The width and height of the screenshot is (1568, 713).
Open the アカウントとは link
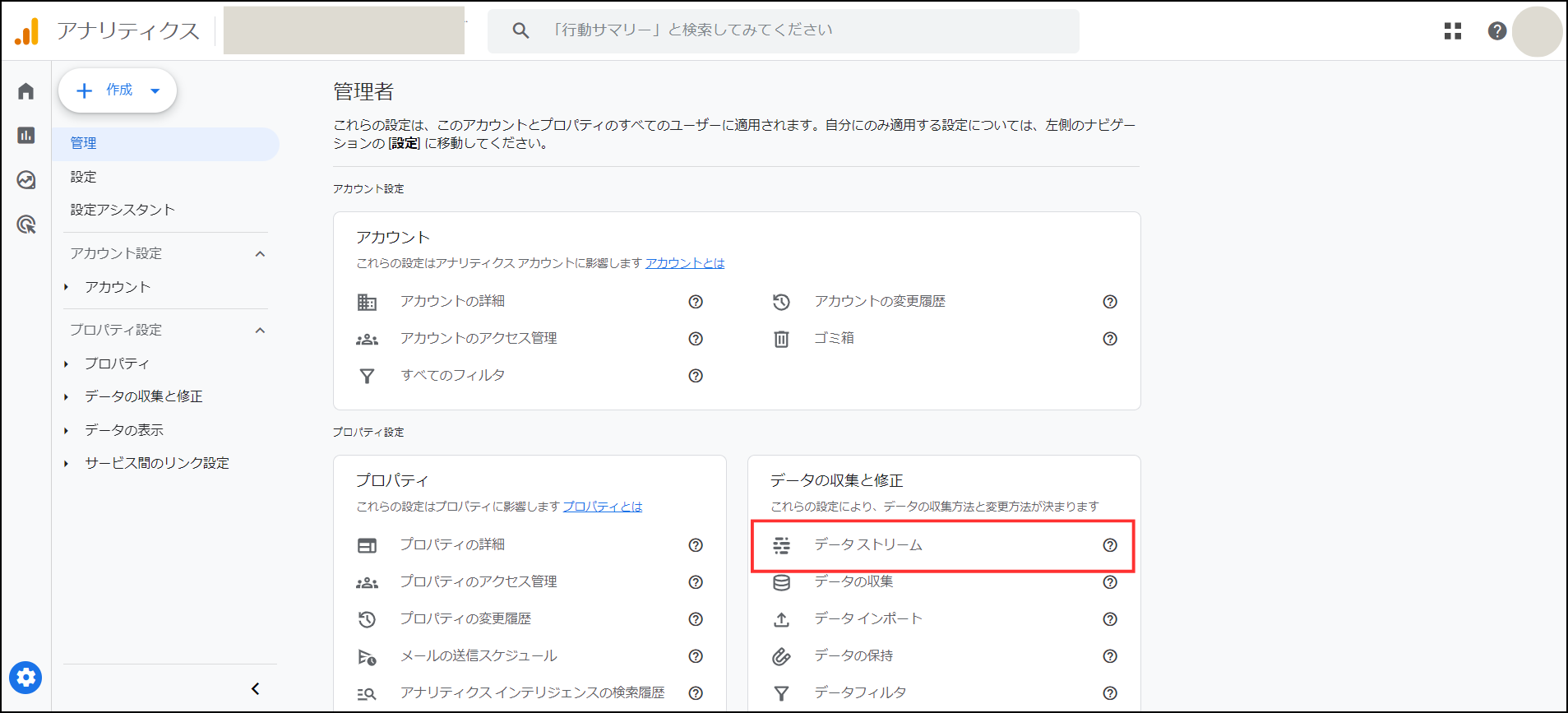pyautogui.click(x=685, y=263)
